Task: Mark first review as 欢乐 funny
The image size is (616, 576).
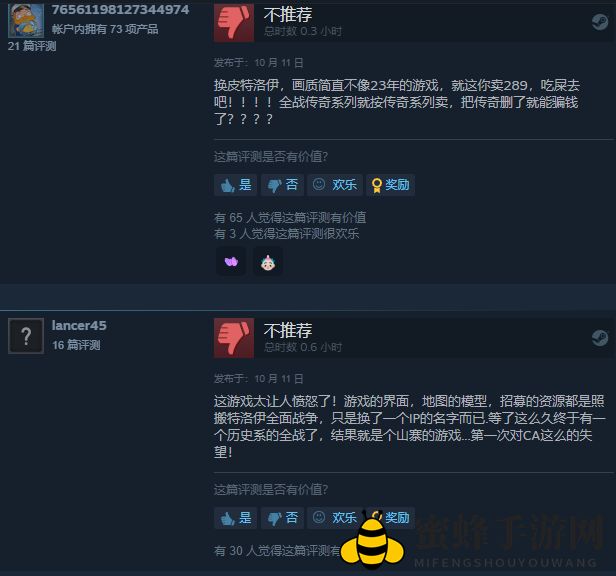Action: pyautogui.click(x=335, y=185)
